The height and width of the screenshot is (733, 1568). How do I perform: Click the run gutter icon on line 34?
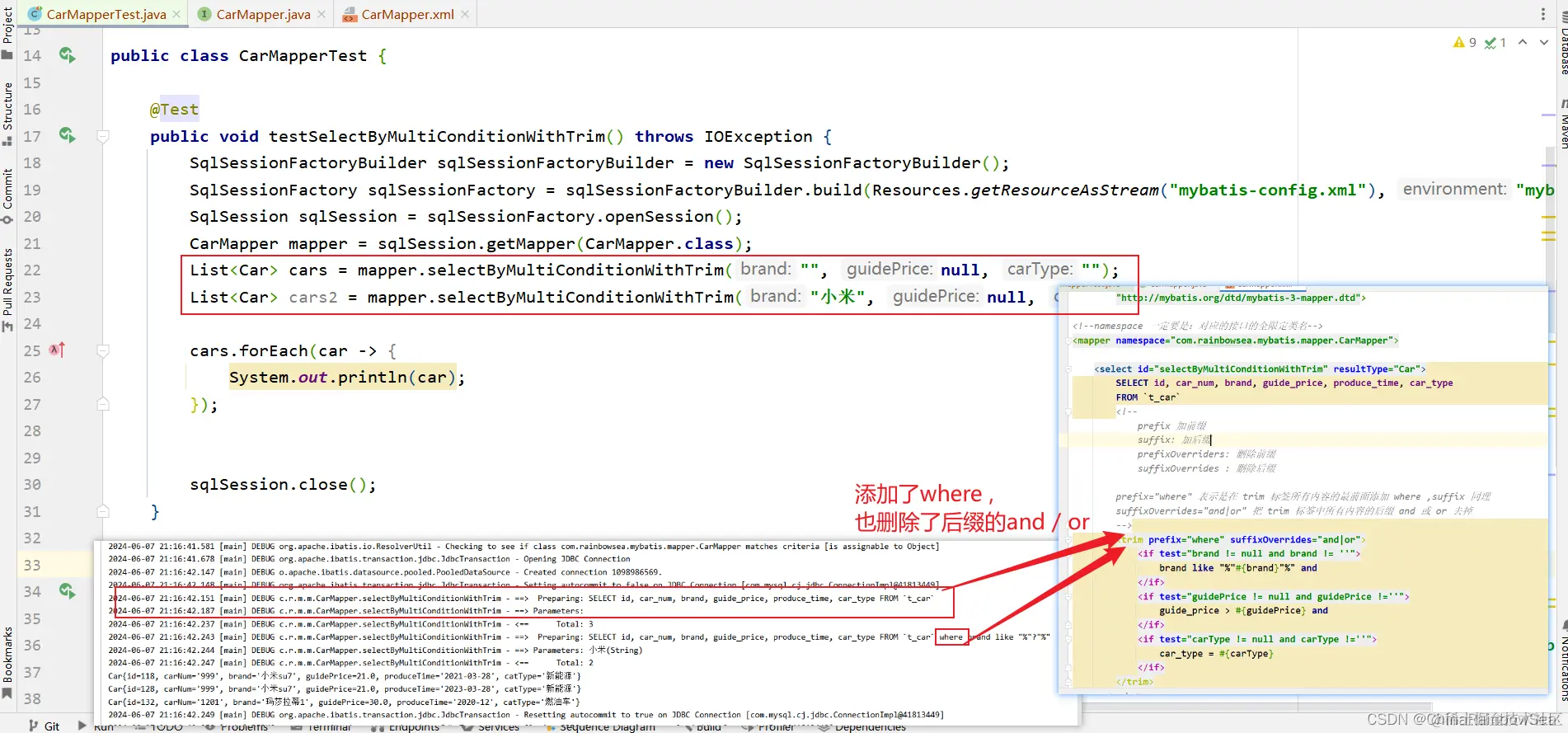click(68, 590)
